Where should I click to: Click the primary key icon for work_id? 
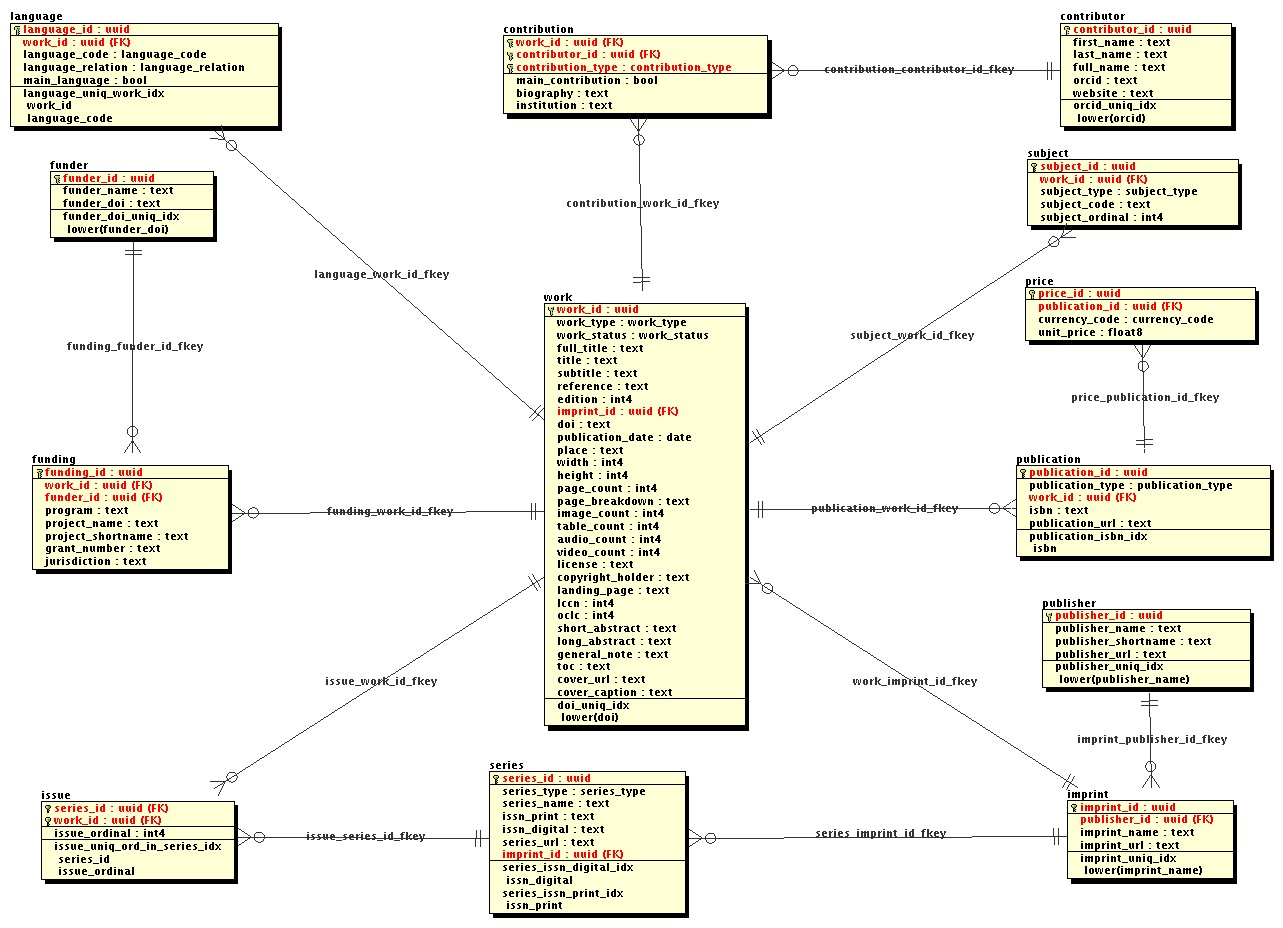552,309
